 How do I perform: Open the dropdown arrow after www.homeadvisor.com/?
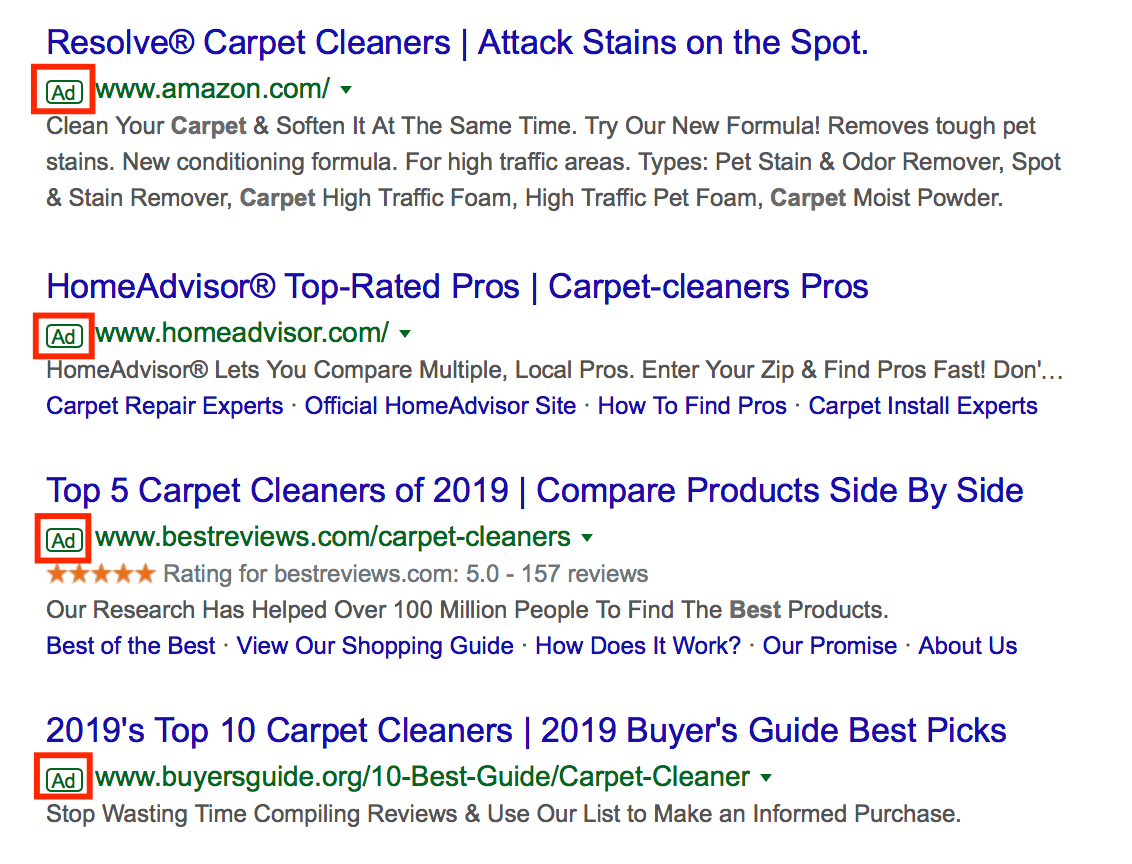pos(405,333)
